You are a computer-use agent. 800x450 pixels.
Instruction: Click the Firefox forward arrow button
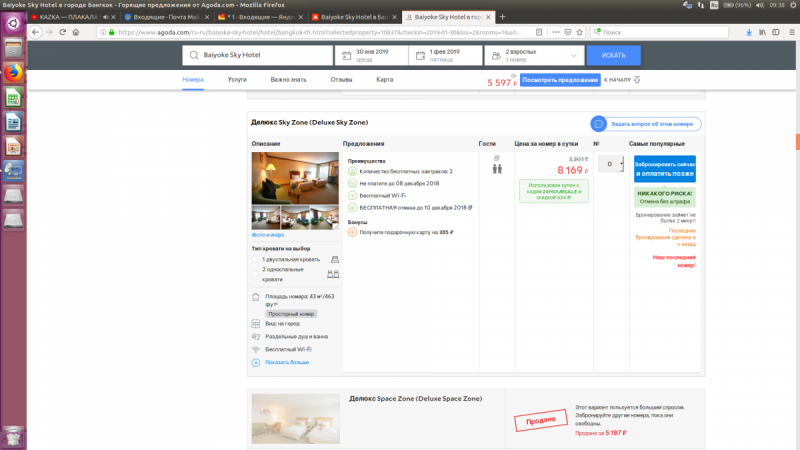coord(49,32)
